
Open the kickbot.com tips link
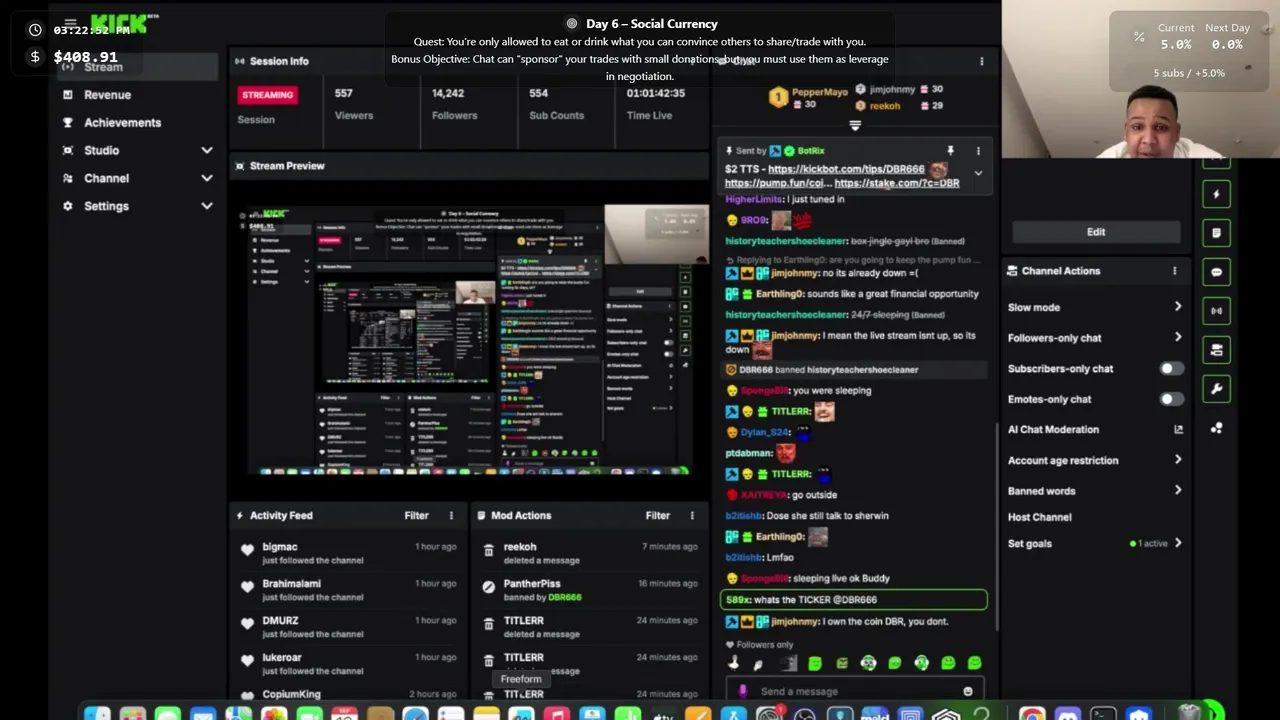click(x=846, y=169)
